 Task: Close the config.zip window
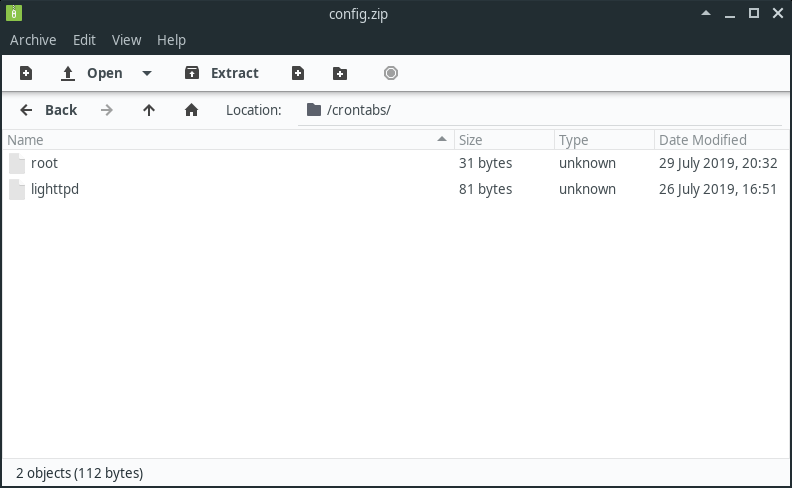coord(778,13)
